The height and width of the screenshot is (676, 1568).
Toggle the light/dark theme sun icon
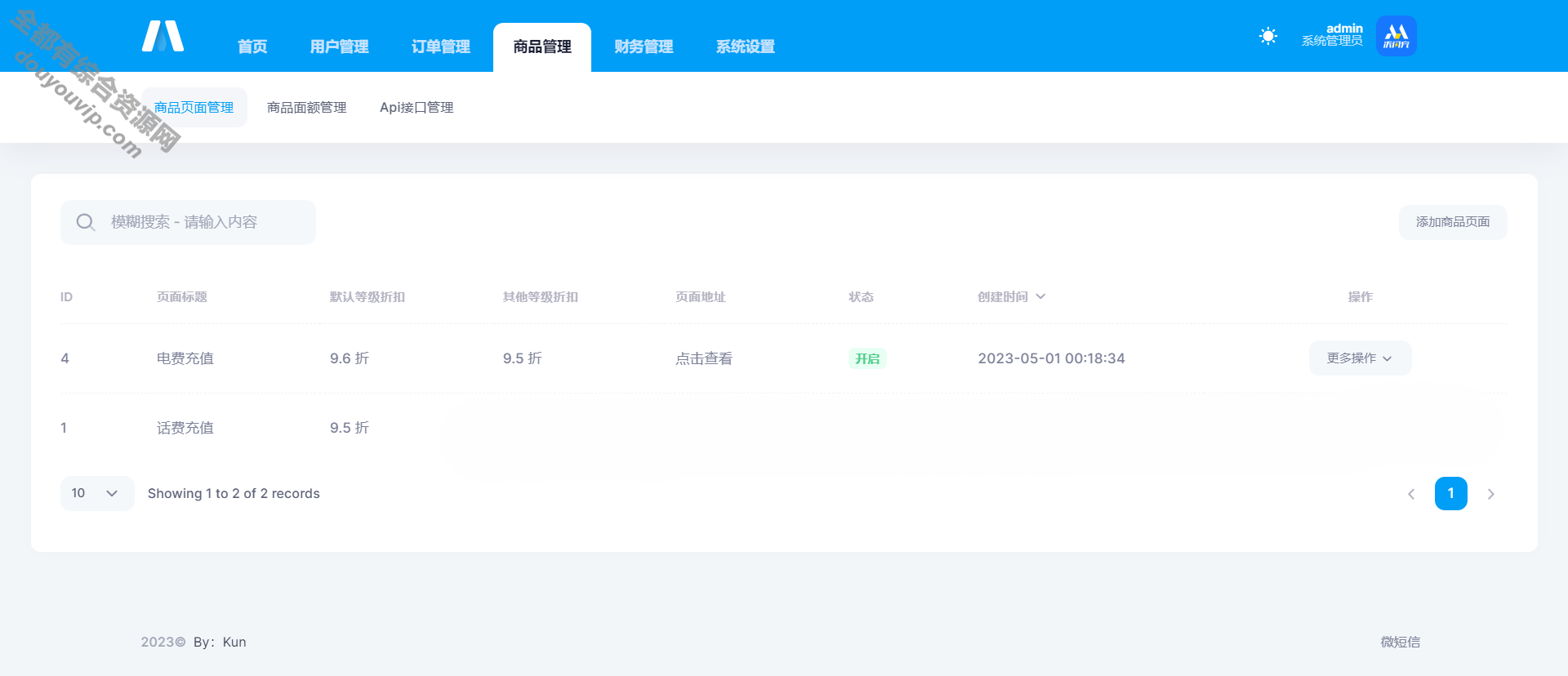(1267, 36)
